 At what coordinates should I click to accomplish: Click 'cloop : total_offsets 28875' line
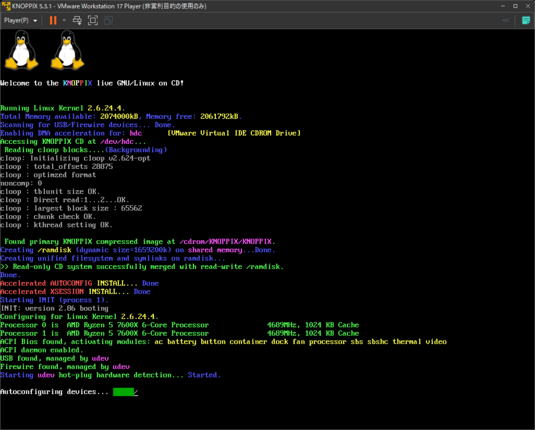(x=57, y=167)
